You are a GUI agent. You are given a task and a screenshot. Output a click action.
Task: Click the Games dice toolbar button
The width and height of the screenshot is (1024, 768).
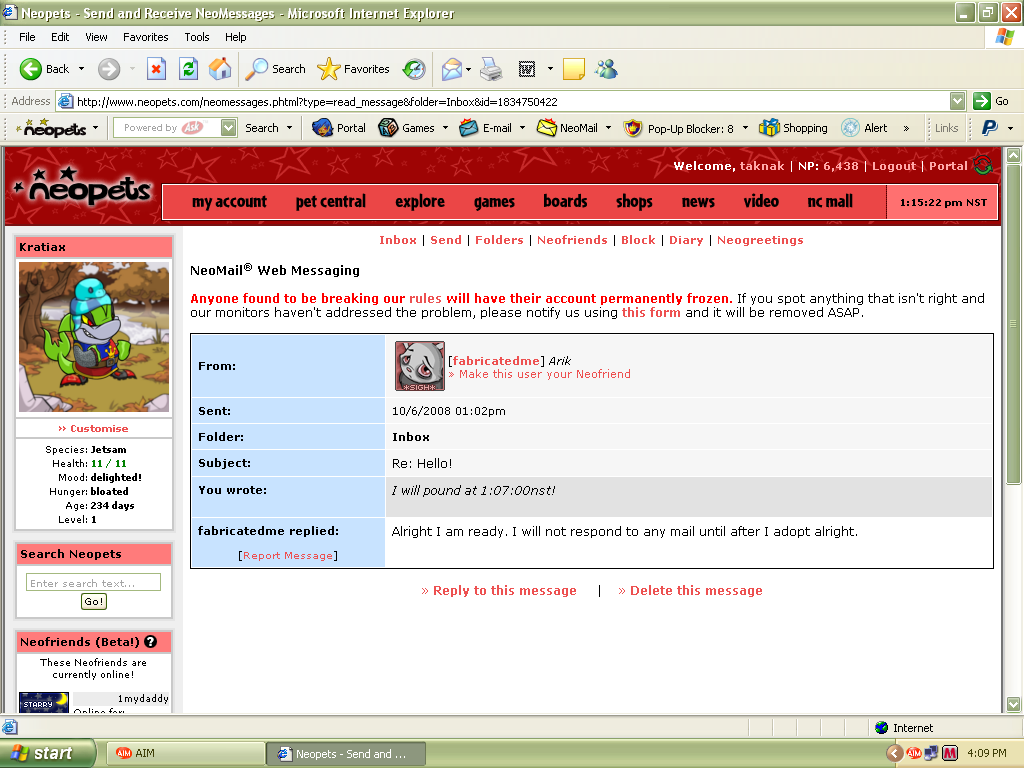(x=406, y=128)
